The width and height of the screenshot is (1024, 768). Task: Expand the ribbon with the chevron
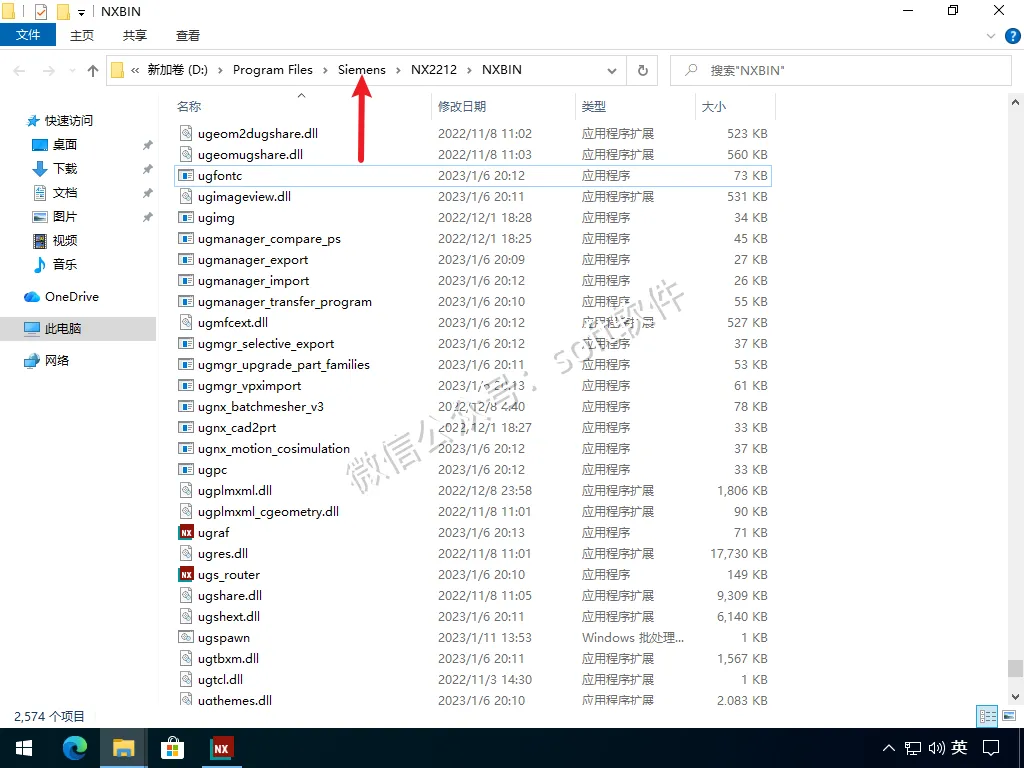pos(991,36)
